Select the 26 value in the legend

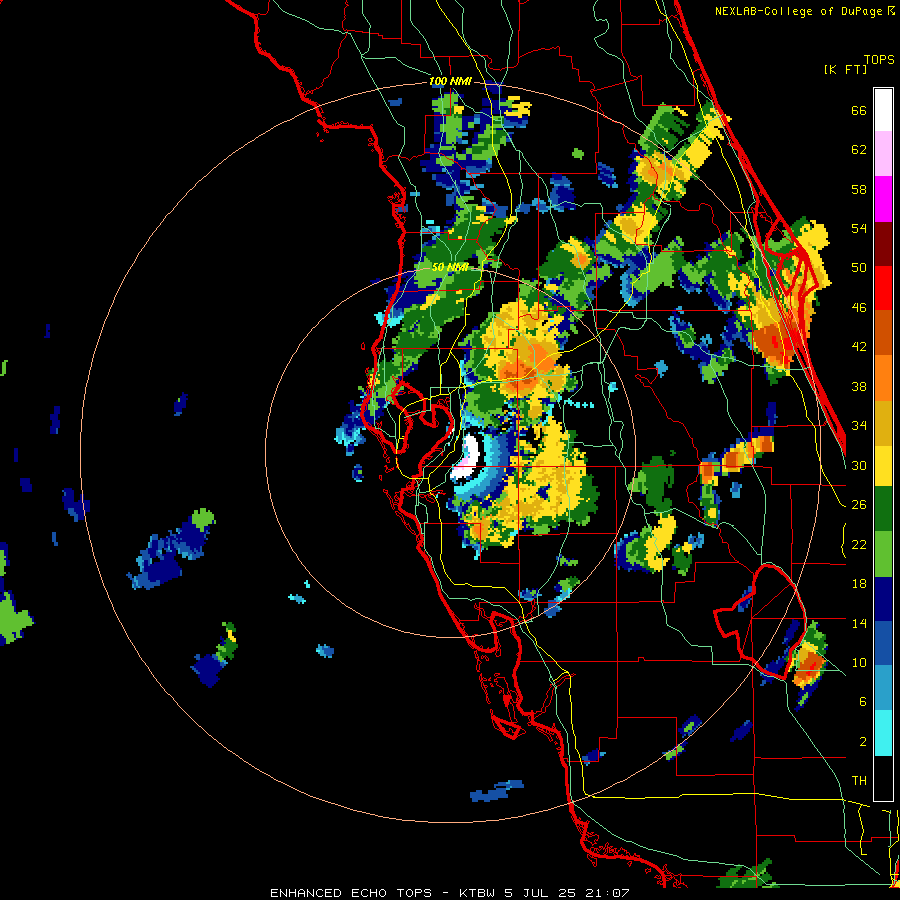(859, 505)
